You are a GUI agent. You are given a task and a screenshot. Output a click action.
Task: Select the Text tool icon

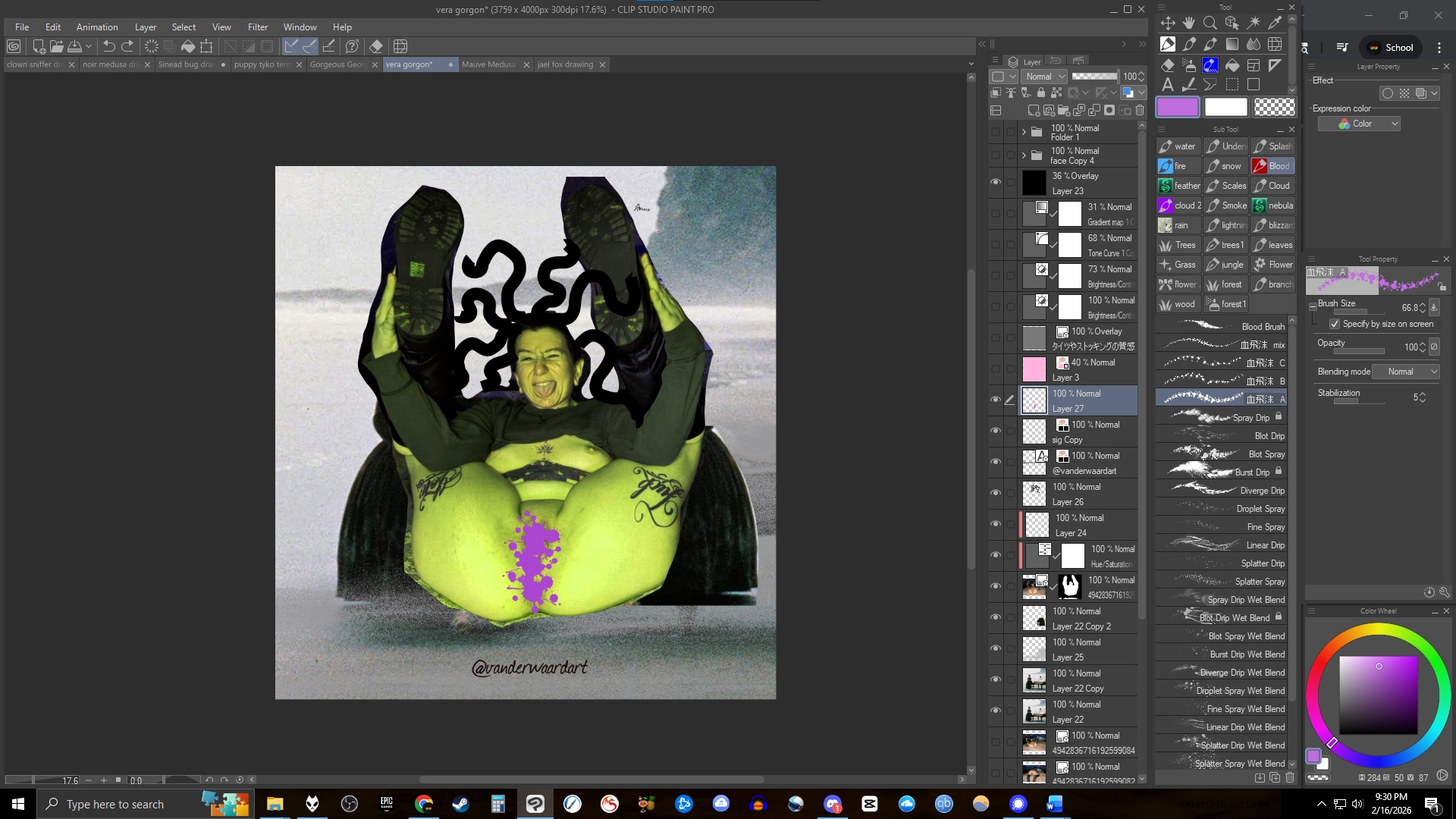pos(1168,85)
